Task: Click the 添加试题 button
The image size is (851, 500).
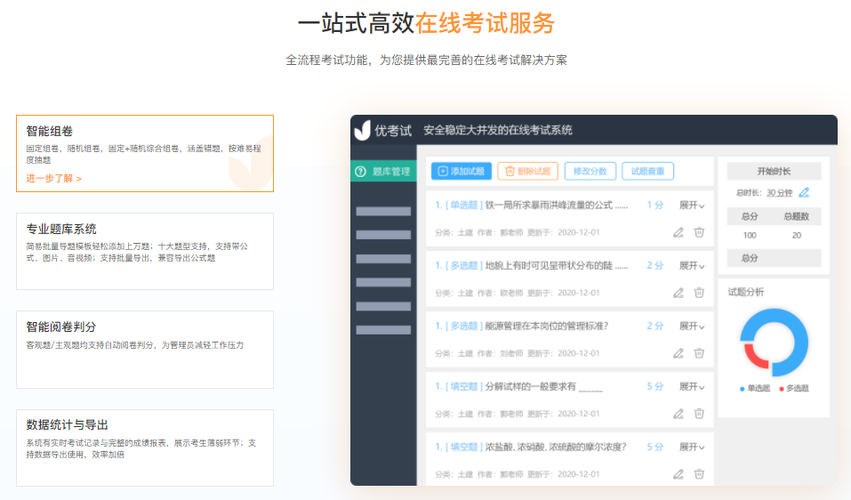Action: (x=461, y=171)
